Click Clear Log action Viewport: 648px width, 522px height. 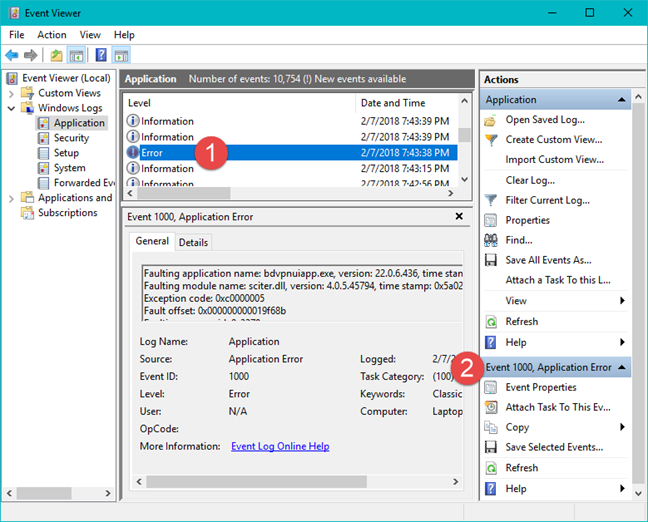(530, 180)
